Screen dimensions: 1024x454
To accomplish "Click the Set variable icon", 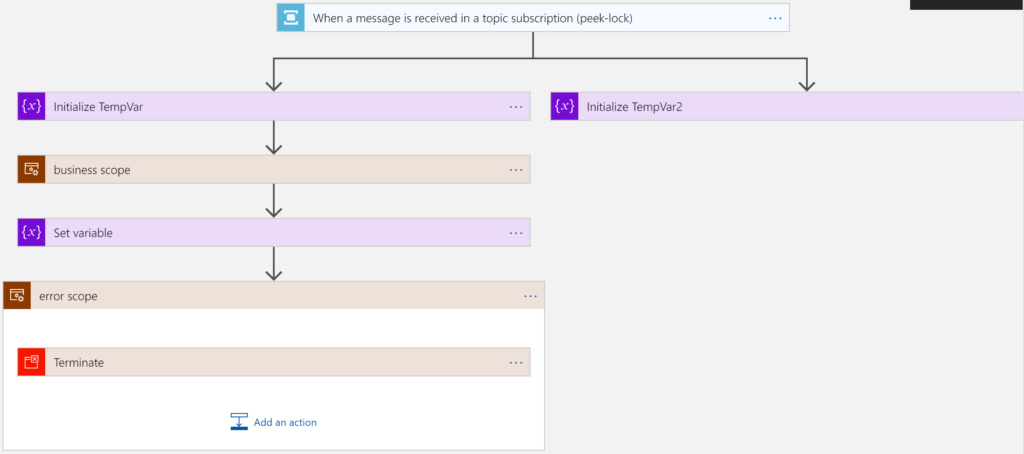I will 32,233.
